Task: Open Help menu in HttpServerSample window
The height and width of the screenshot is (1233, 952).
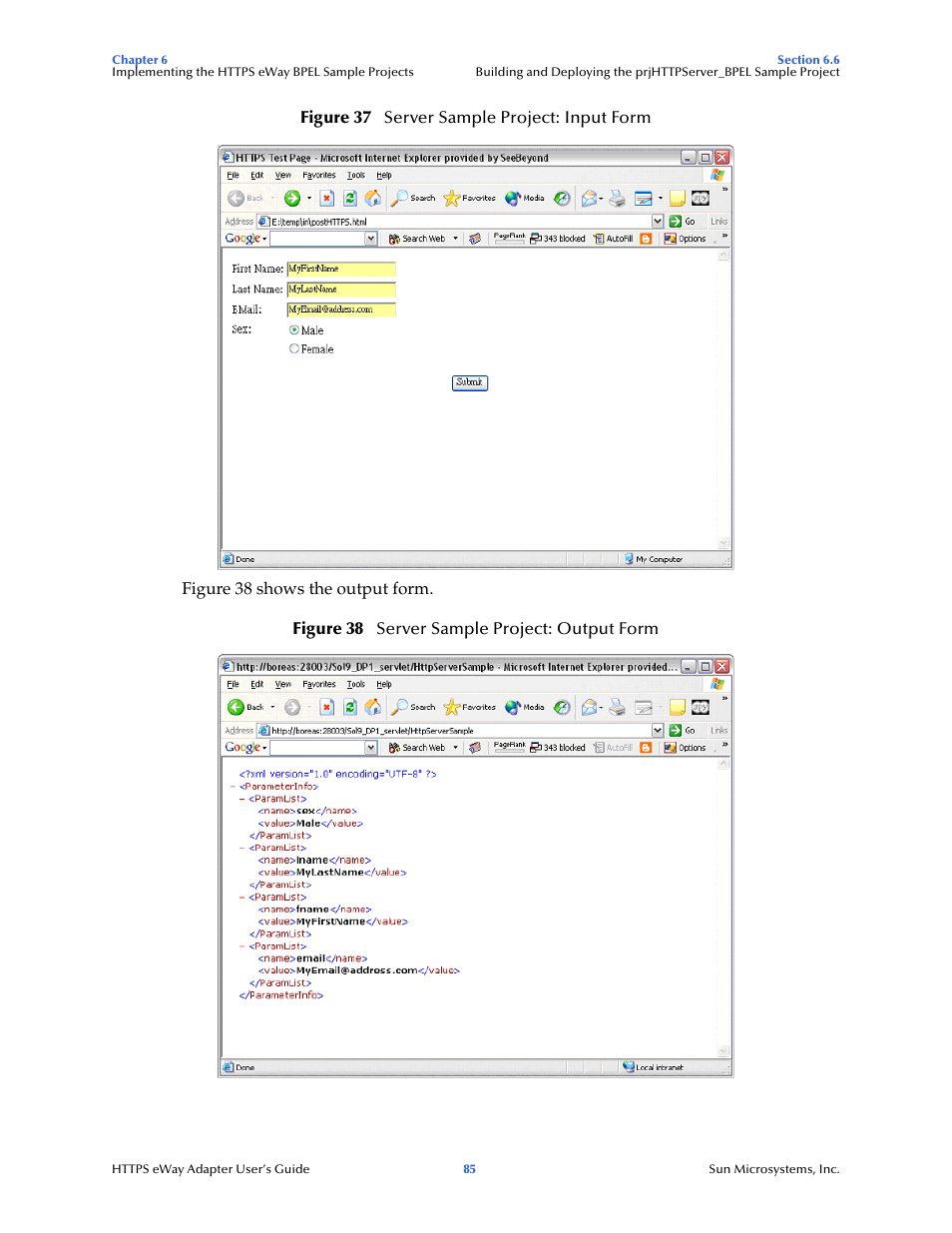Action: click(384, 685)
